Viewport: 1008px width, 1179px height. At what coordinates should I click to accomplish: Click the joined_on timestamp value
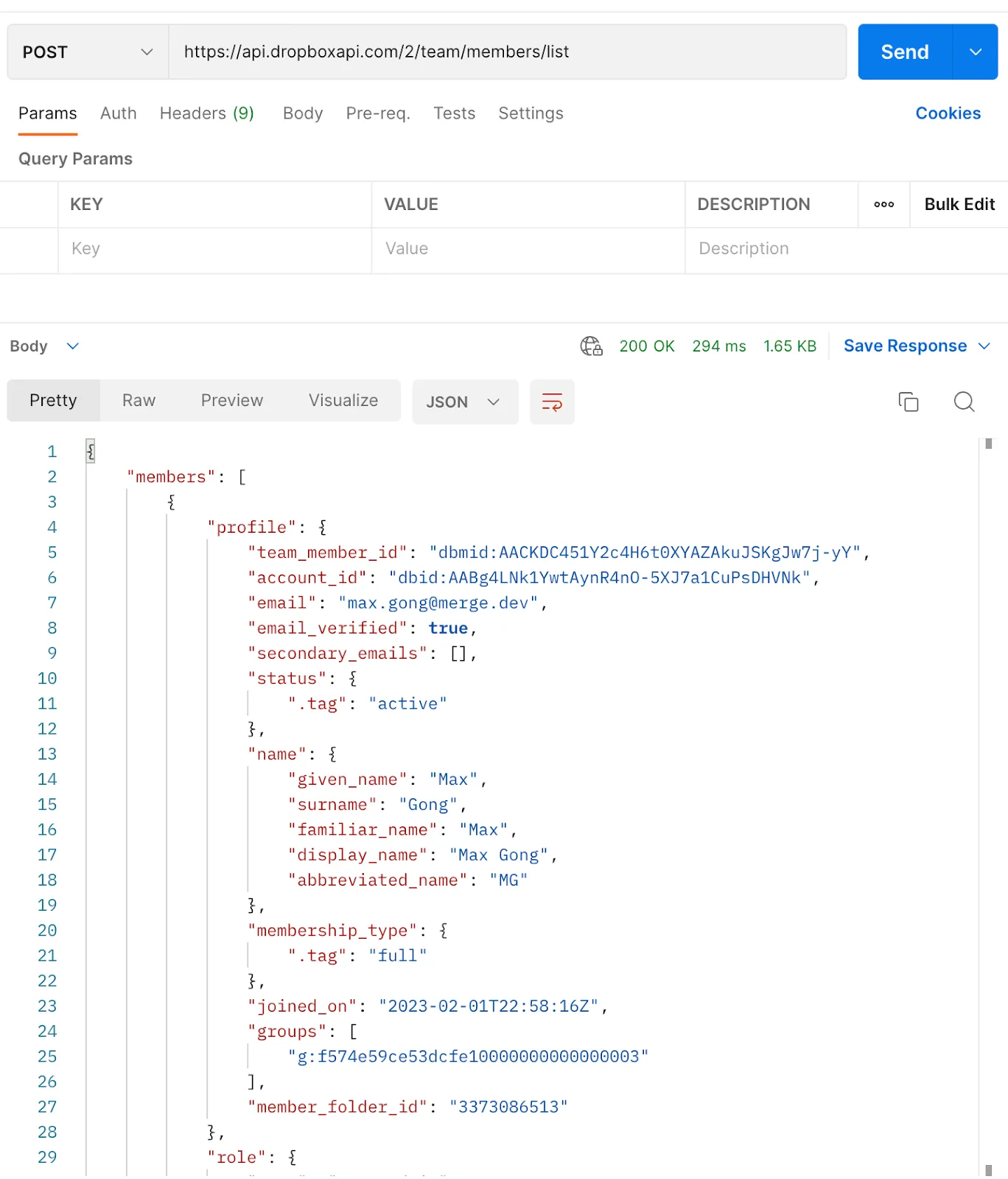(489, 1006)
